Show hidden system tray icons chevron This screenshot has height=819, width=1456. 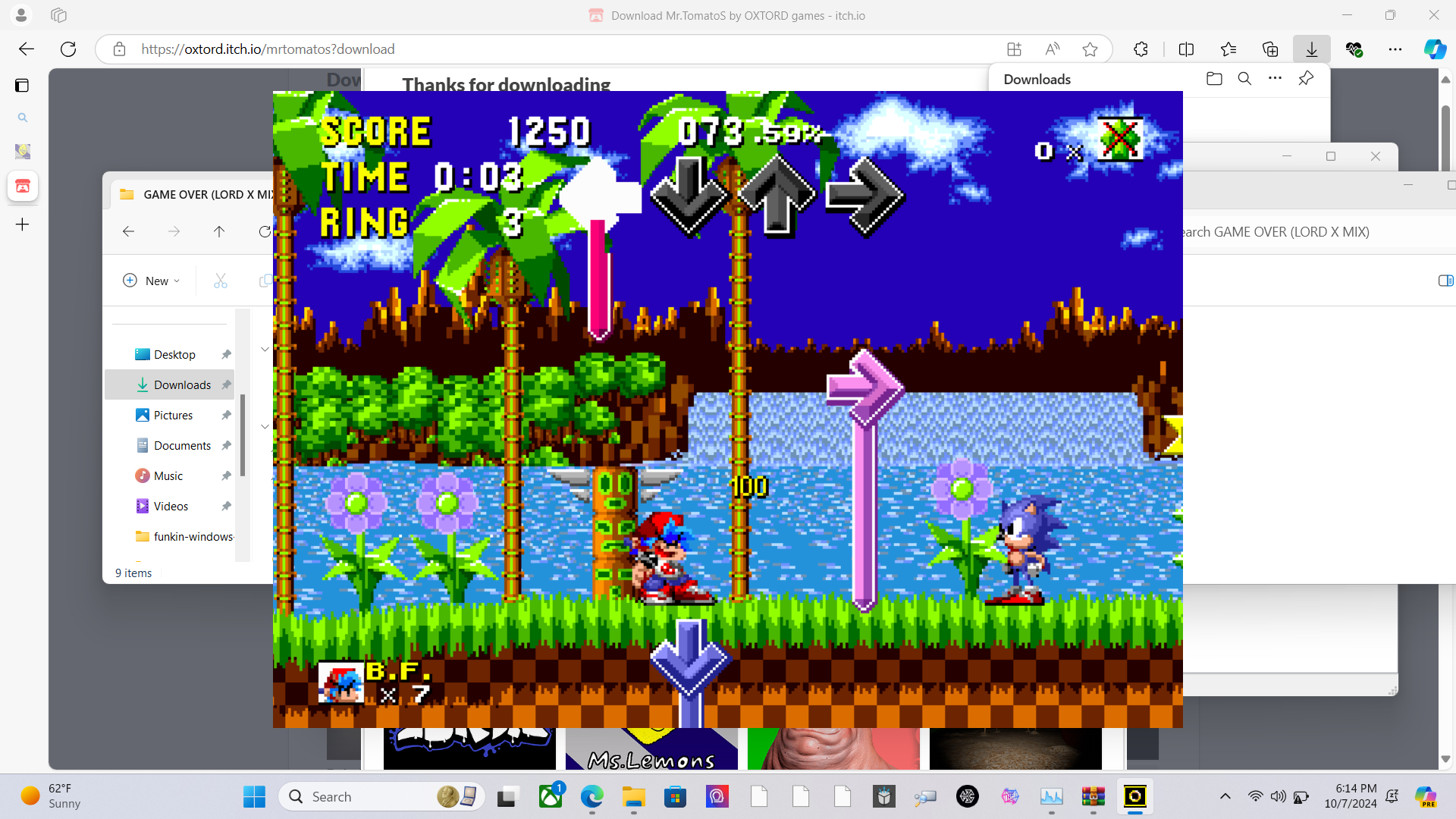coord(1225,796)
